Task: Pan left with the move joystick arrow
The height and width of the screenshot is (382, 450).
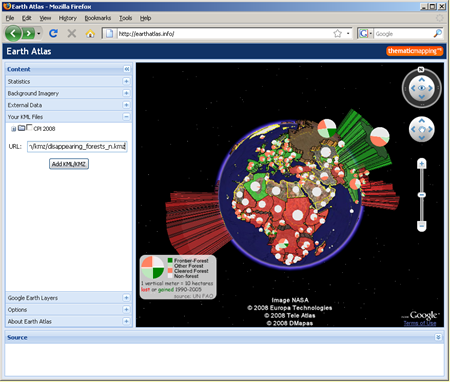Action: (413, 129)
